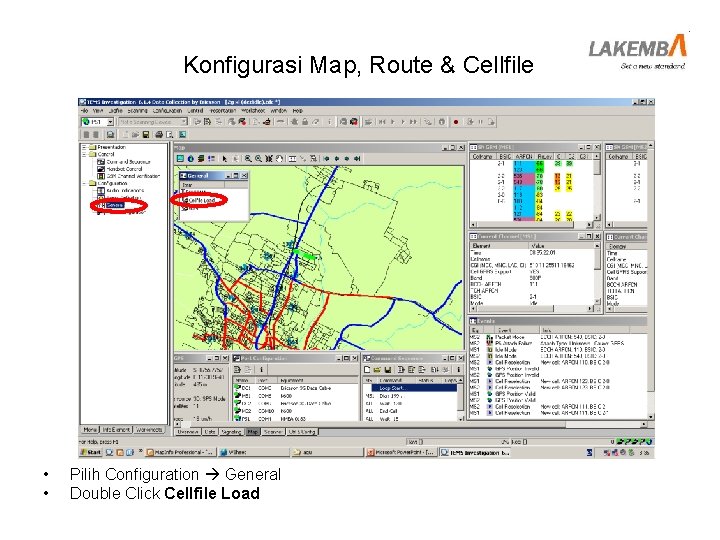Open the scanning device combo box
720x540 pixels.
pos(153,122)
